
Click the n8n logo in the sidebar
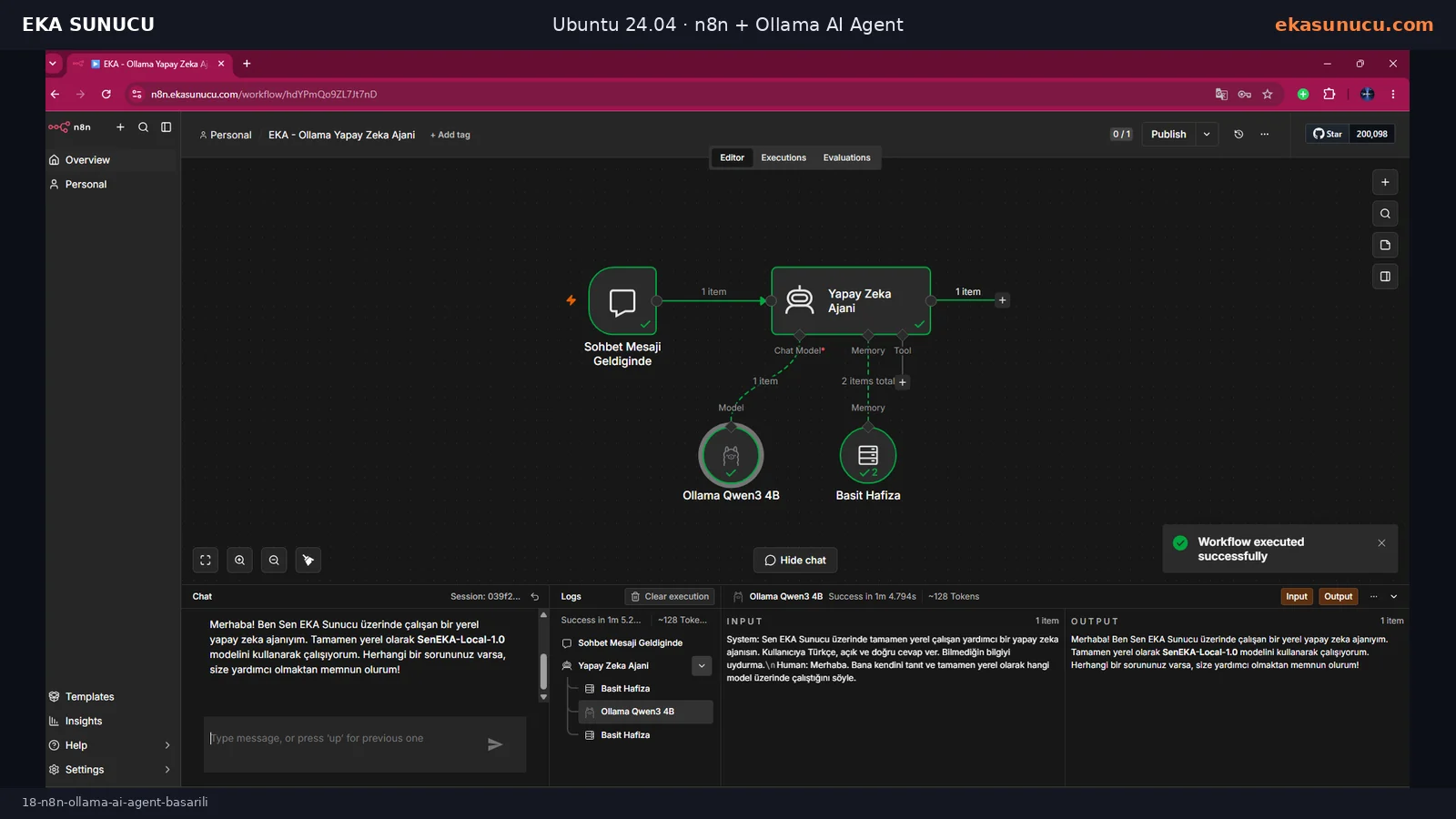point(69,127)
